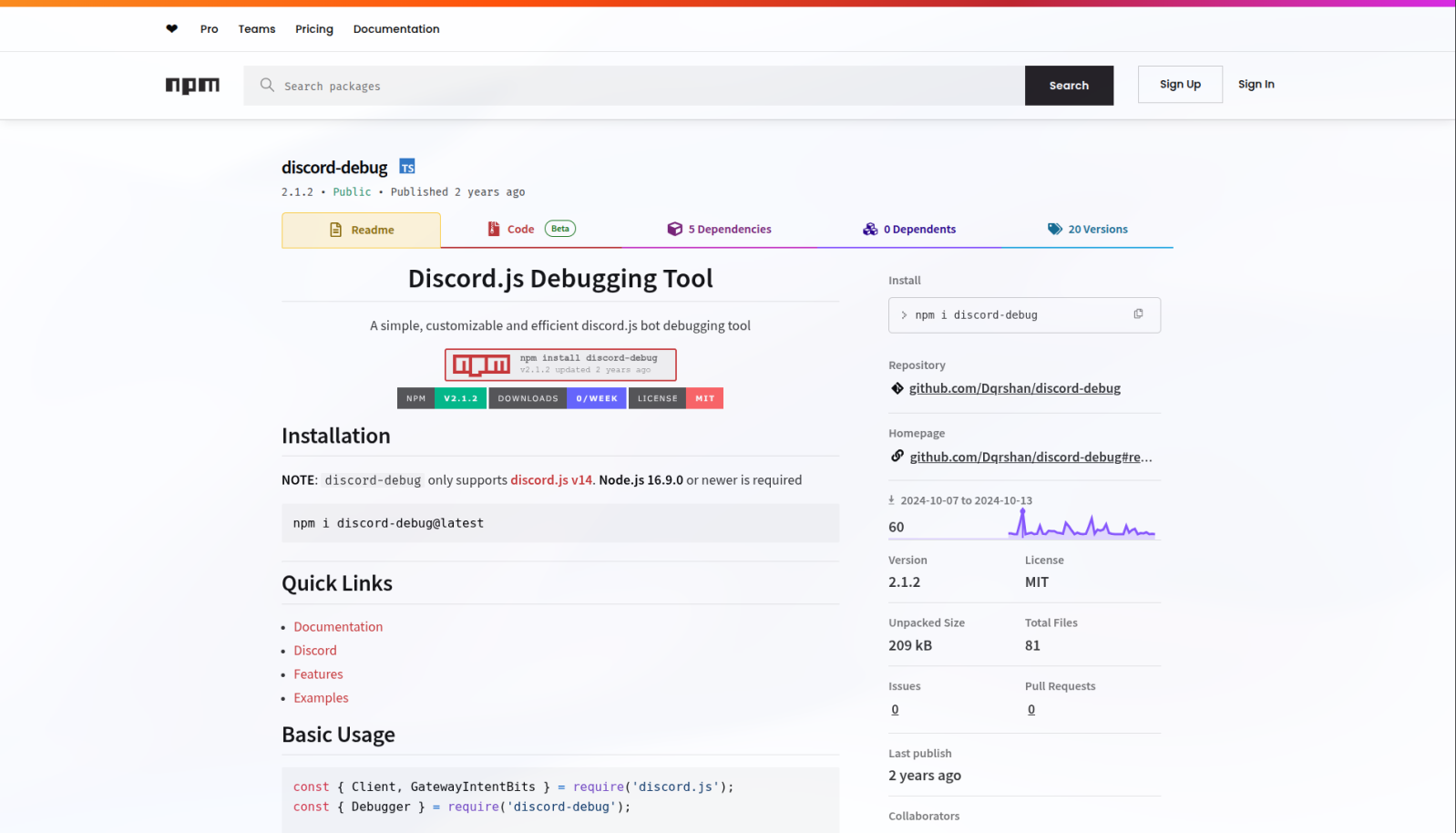
Task: Click the 'Basic Usage' heading
Action: (338, 735)
